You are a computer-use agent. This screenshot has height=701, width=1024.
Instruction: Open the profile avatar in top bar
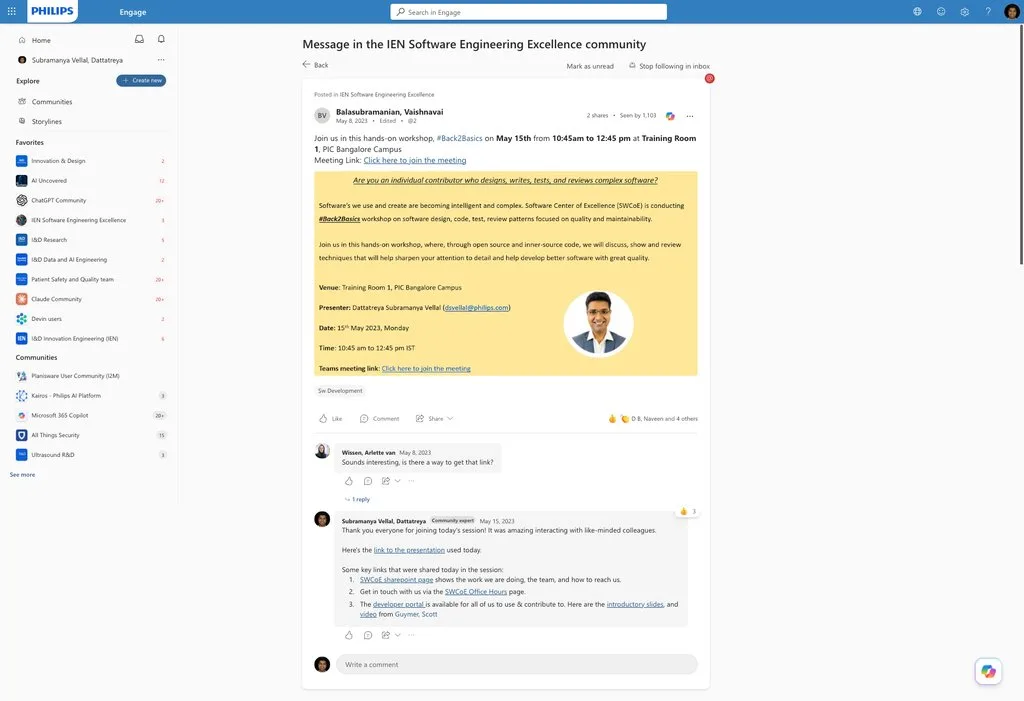[x=1012, y=11]
